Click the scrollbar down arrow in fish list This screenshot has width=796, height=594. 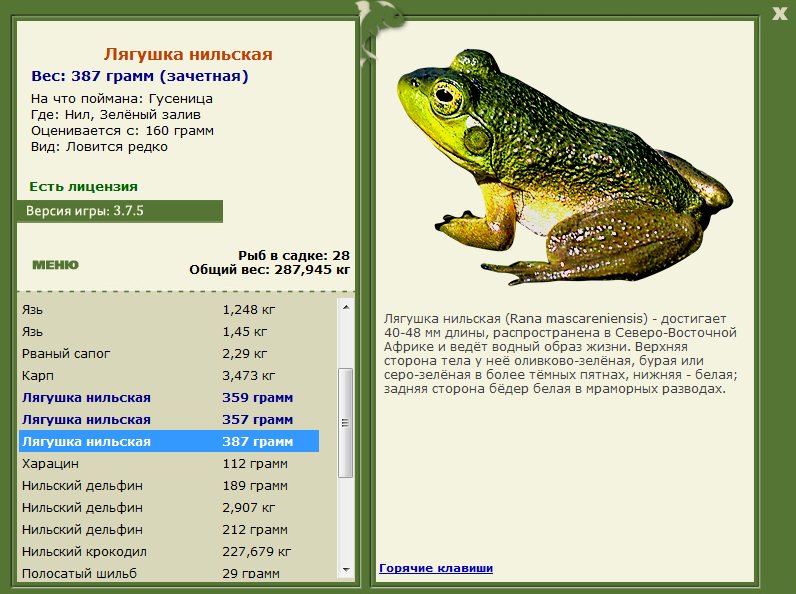click(x=346, y=570)
